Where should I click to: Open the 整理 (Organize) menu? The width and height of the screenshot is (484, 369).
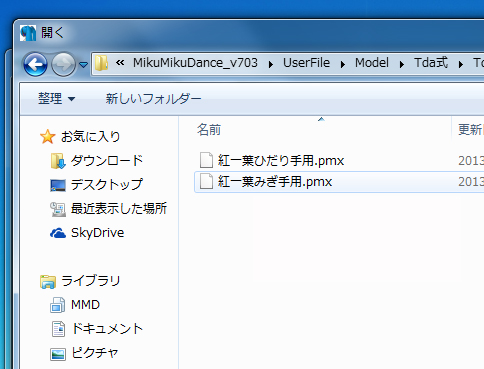[56, 99]
